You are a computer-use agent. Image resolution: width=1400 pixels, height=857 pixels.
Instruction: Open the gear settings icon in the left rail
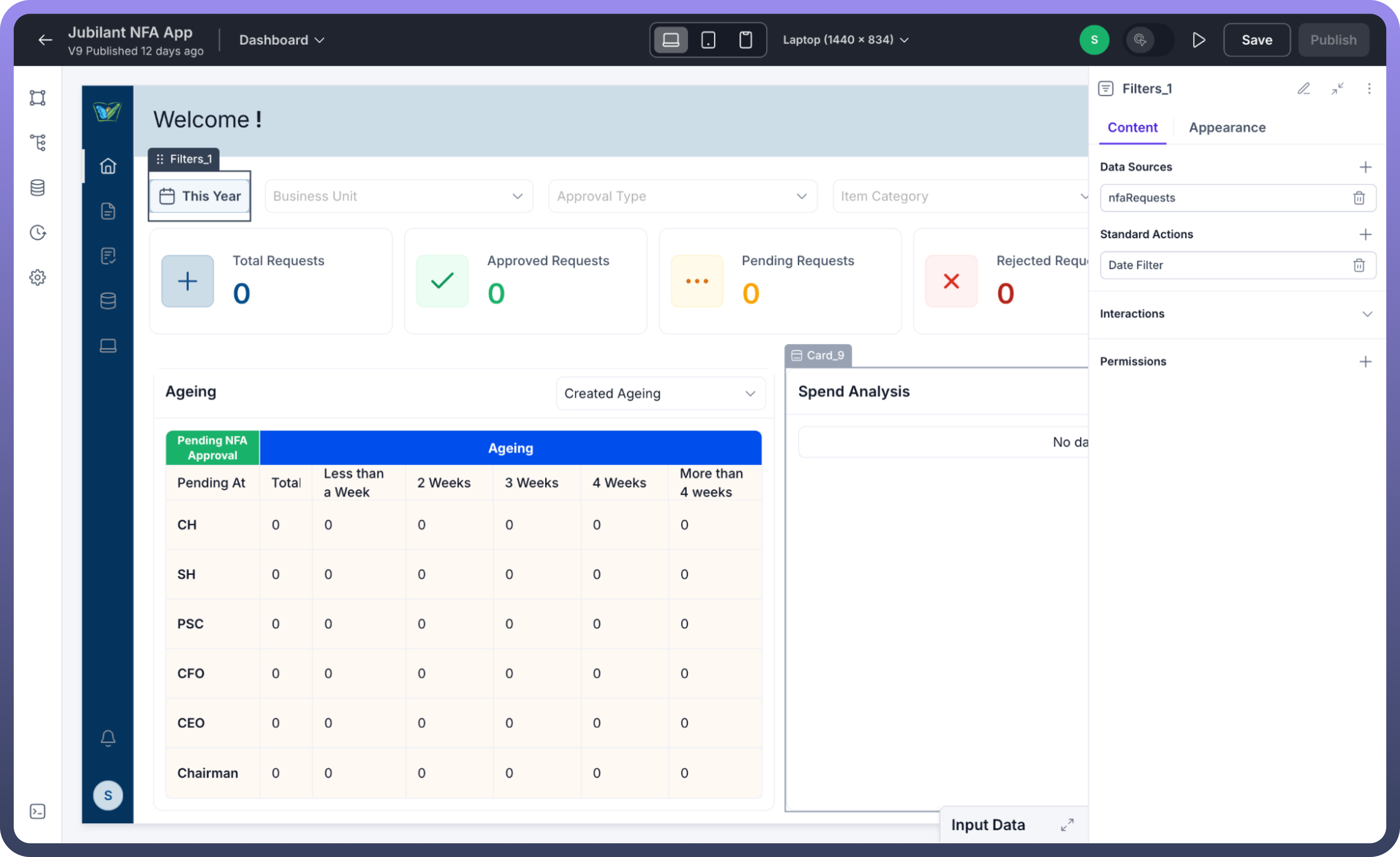tap(37, 278)
